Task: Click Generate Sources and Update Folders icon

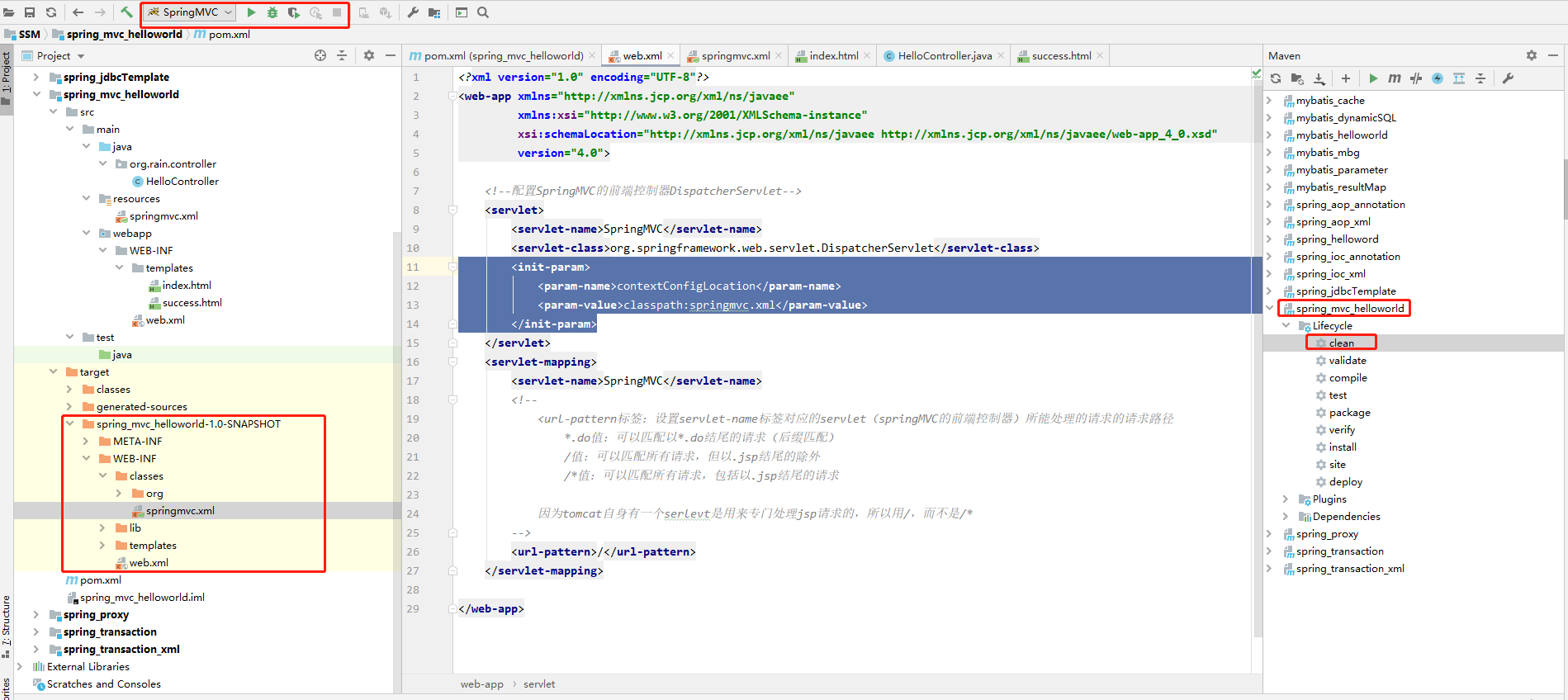Action: (x=1297, y=78)
